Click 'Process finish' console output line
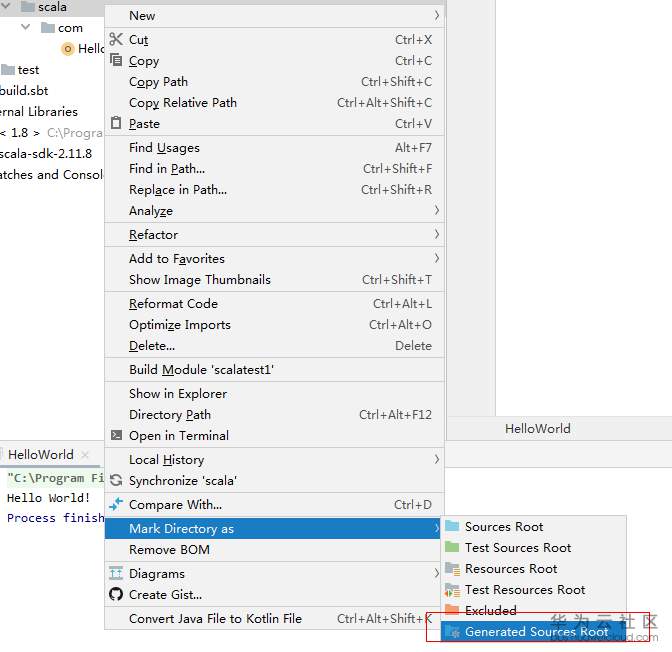 click(56, 518)
